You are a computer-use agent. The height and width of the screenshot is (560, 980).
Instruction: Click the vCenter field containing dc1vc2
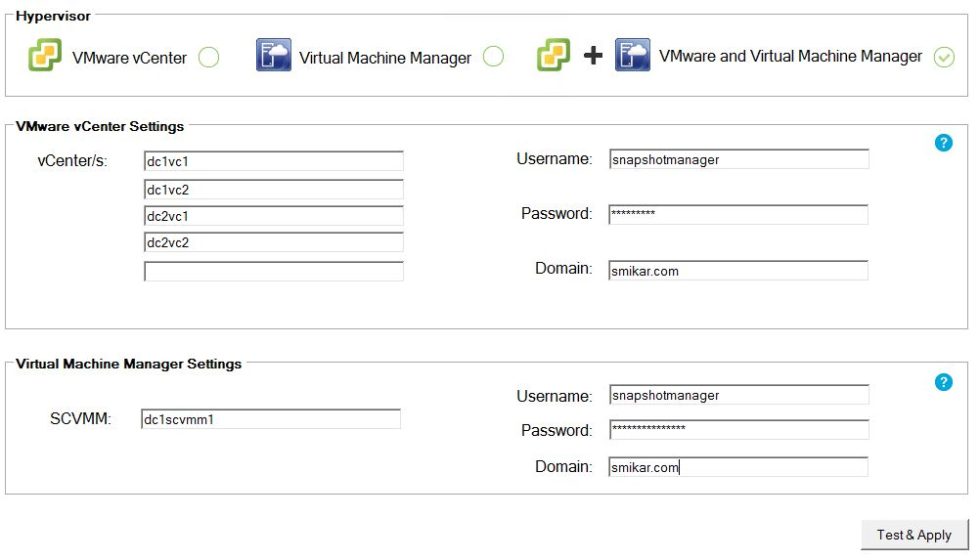pyautogui.click(x=273, y=189)
